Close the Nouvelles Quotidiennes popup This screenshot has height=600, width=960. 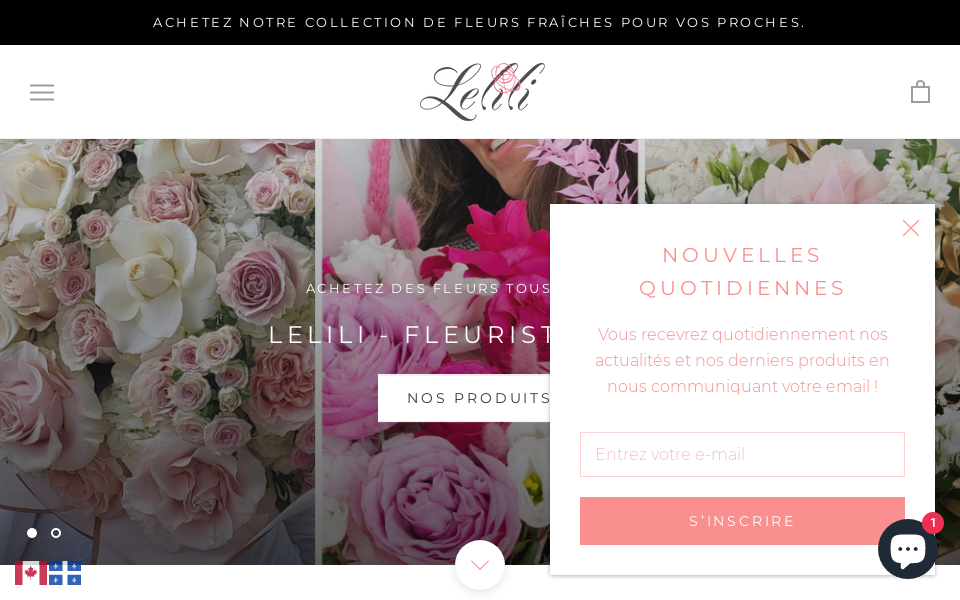point(910,228)
